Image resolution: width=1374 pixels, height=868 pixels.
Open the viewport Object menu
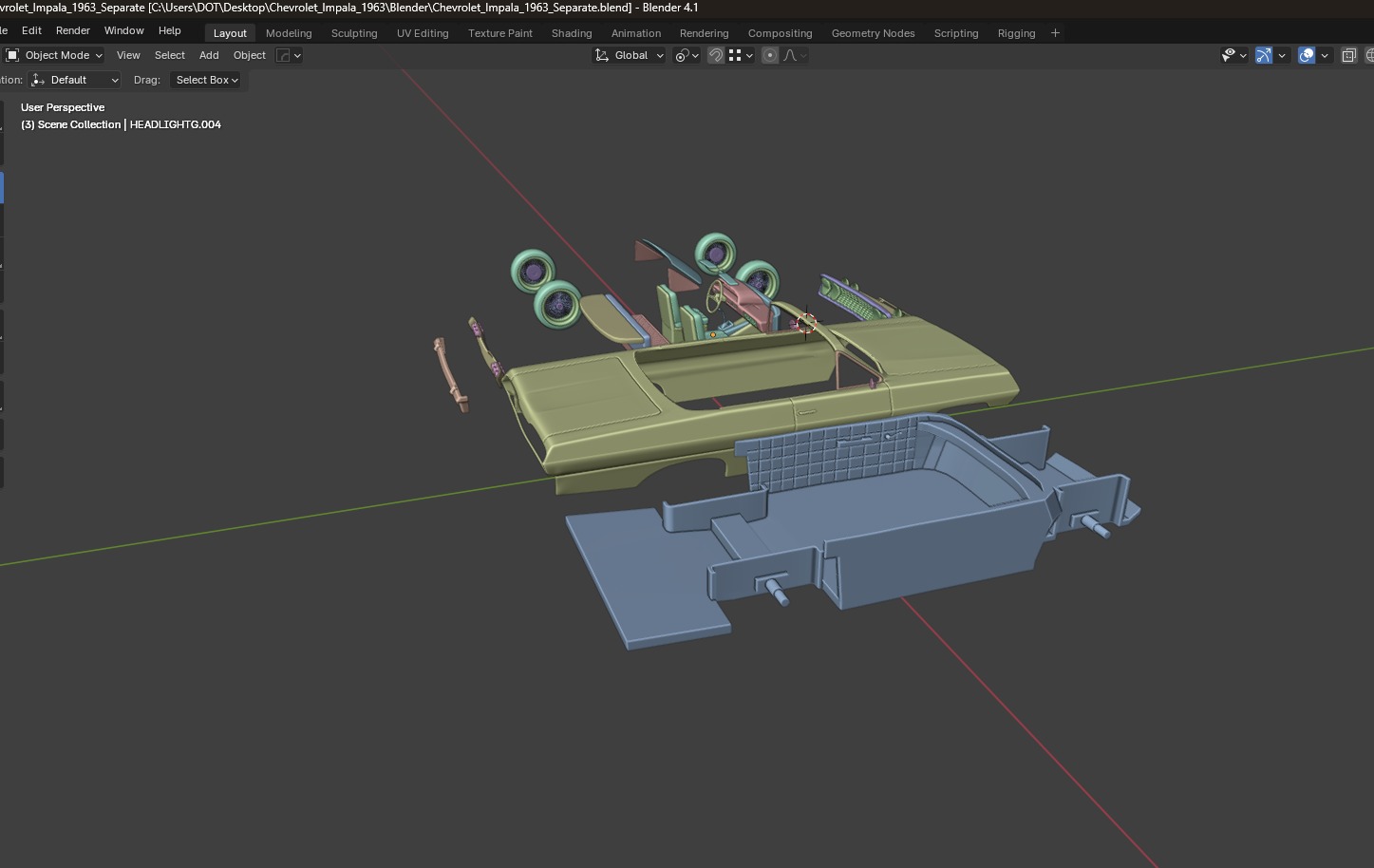(x=250, y=55)
